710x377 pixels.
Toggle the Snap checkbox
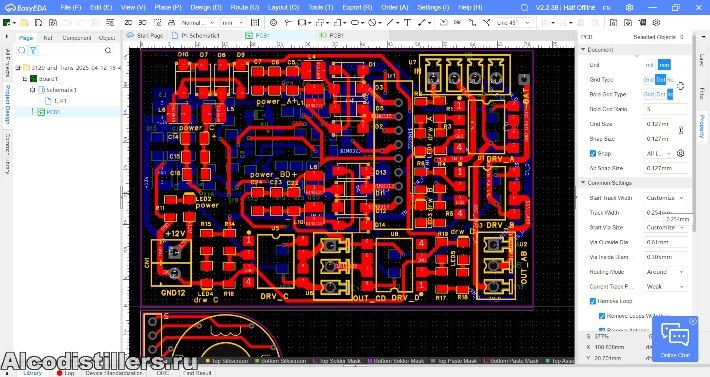click(593, 153)
